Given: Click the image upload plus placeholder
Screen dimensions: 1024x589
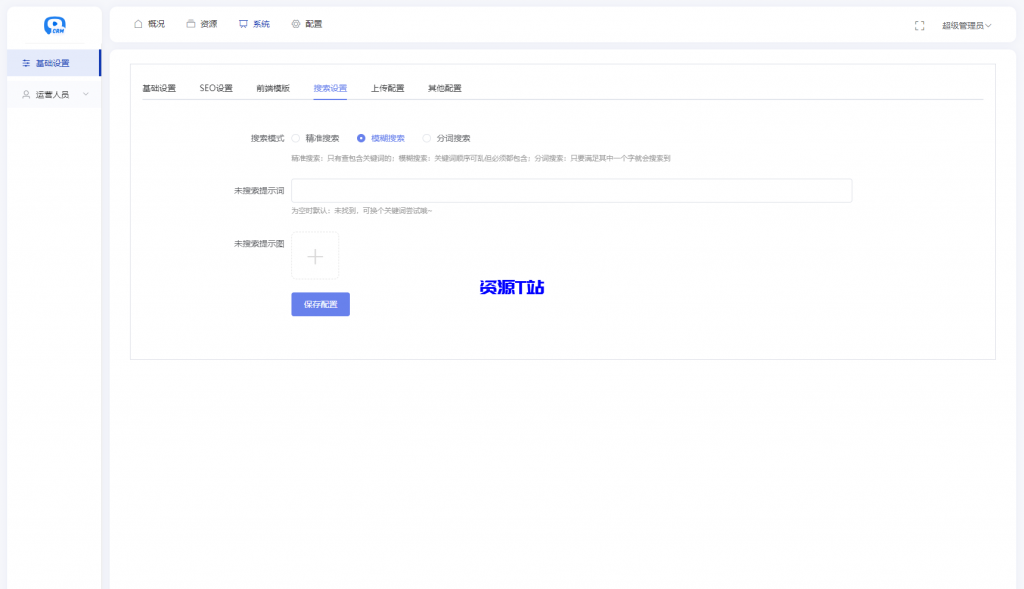Looking at the screenshot, I should [x=315, y=255].
